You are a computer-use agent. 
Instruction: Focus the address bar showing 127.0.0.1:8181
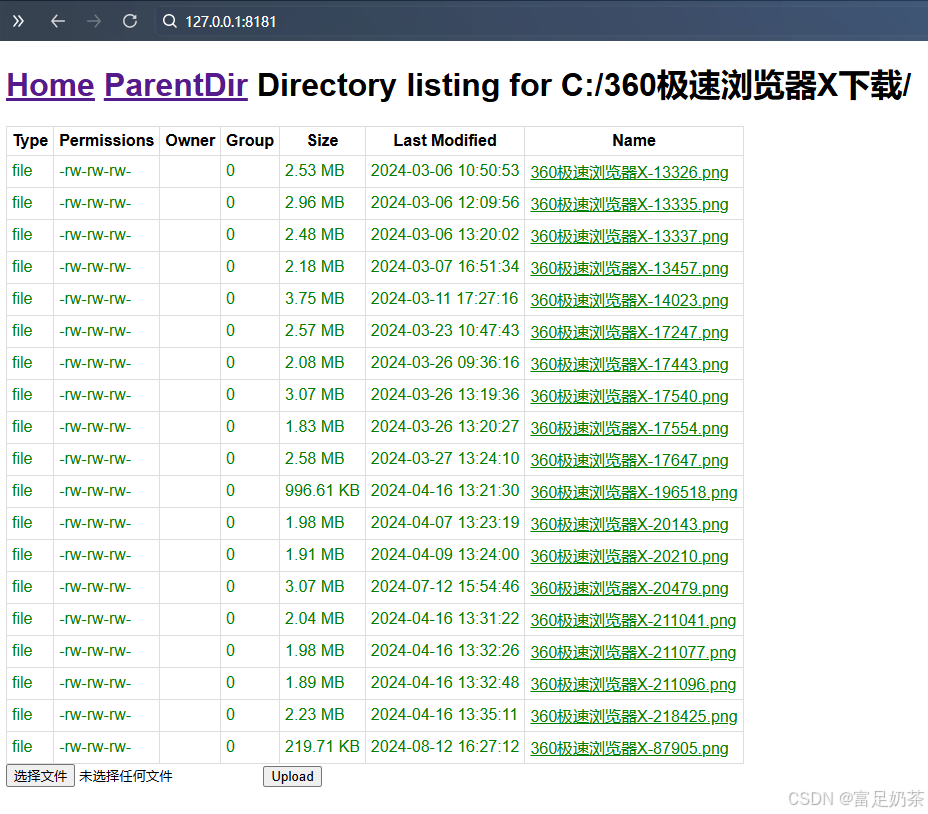tap(539, 21)
